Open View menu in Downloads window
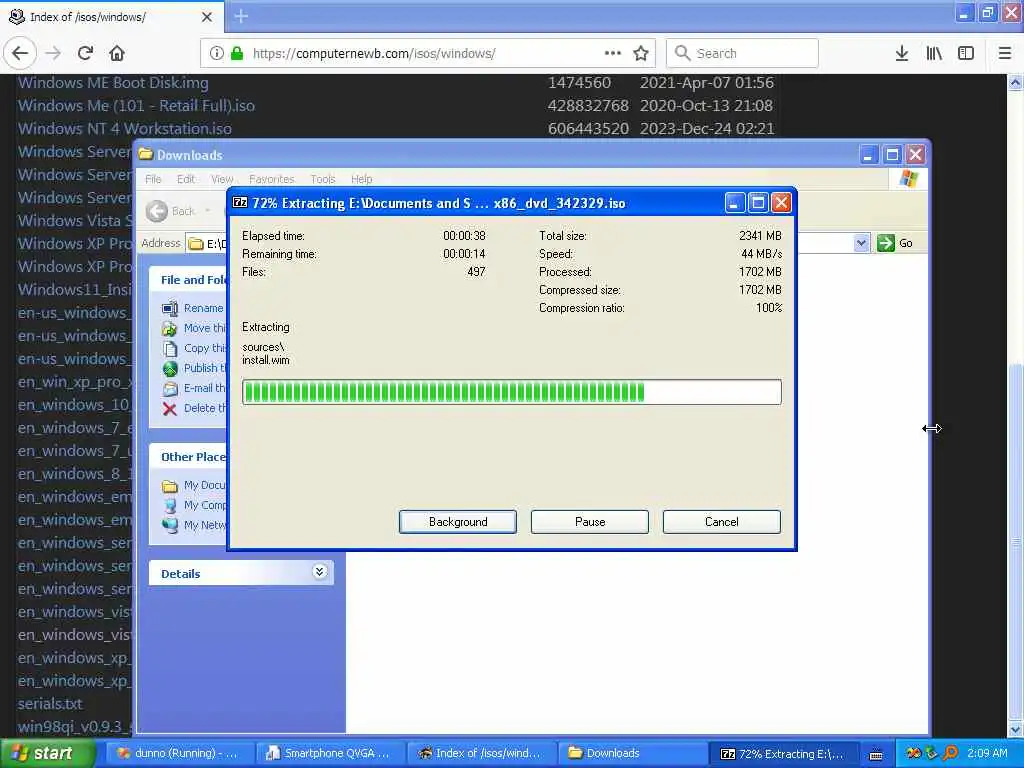Image resolution: width=1024 pixels, height=768 pixels. [222, 179]
